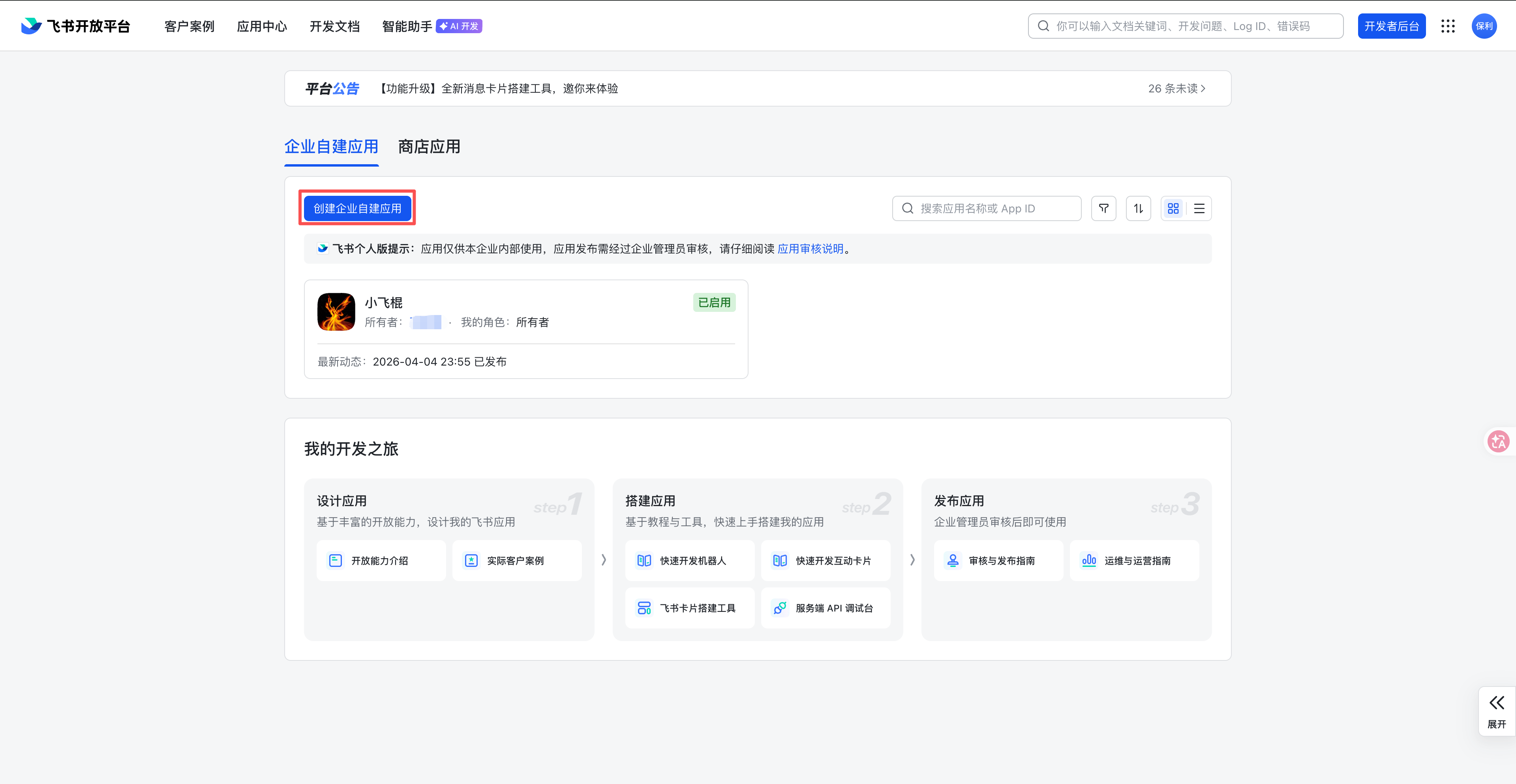Open 快速开发机器人 tutorial
1516x784 pixels.
690,560
